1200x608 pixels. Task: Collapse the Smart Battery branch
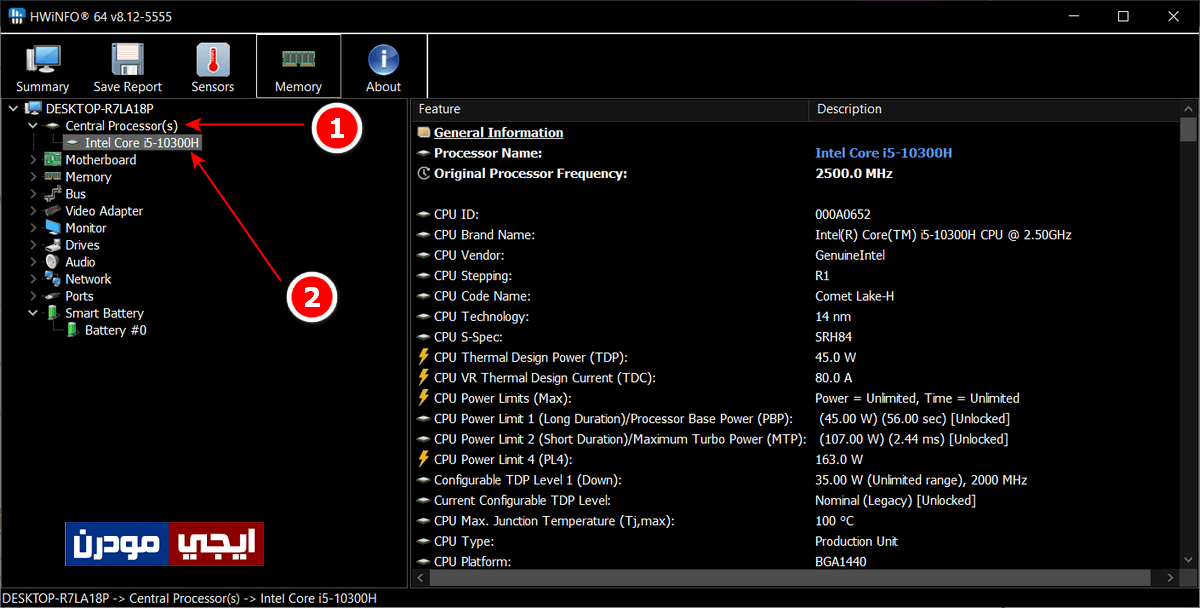point(33,313)
